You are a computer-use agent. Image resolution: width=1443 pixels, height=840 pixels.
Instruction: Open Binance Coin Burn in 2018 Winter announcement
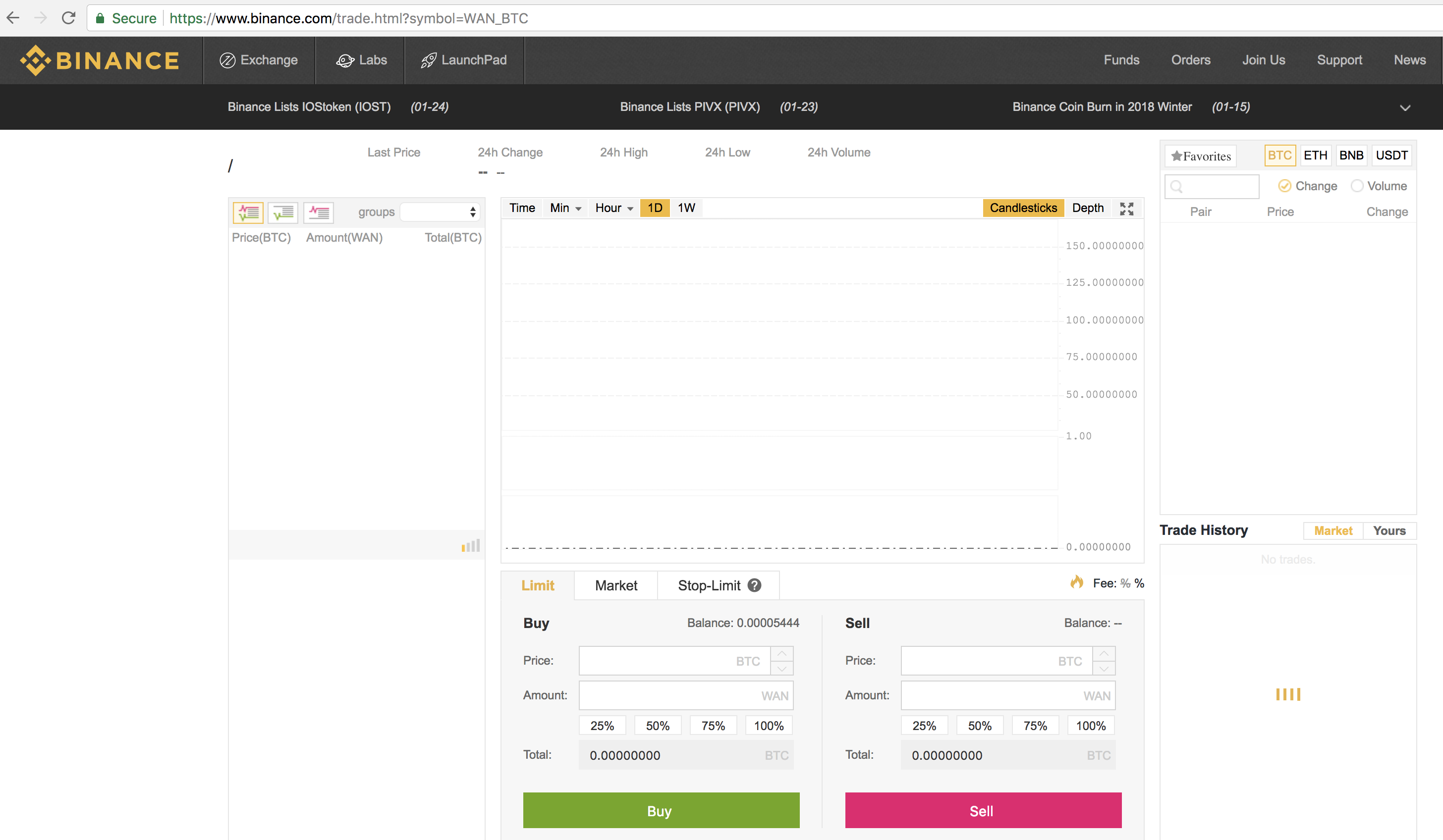pos(1102,107)
